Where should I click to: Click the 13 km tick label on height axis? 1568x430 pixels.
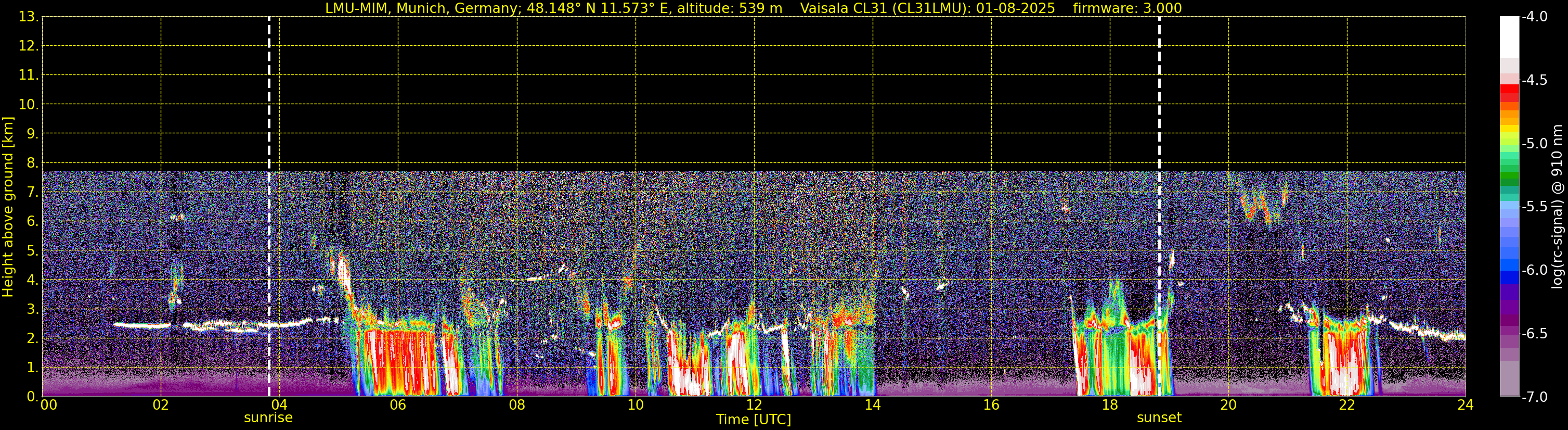(27, 17)
